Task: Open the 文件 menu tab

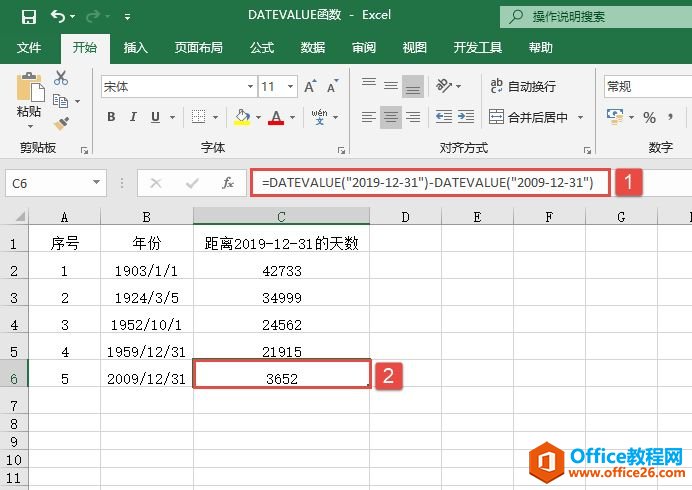Action: pyautogui.click(x=29, y=47)
